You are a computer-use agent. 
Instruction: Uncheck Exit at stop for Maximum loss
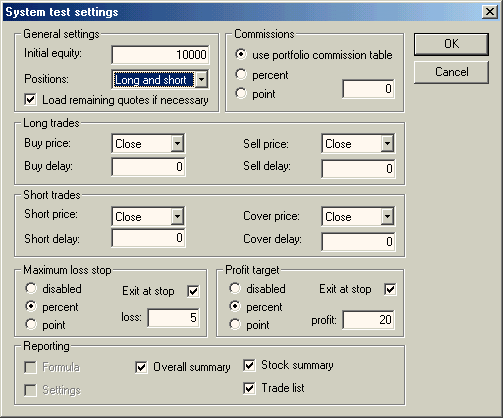[193, 291]
